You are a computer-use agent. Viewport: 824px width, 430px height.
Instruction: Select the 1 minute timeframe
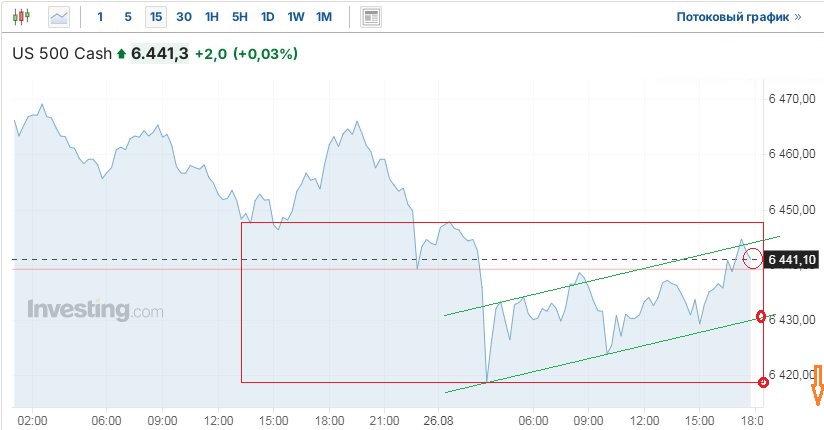(100, 17)
